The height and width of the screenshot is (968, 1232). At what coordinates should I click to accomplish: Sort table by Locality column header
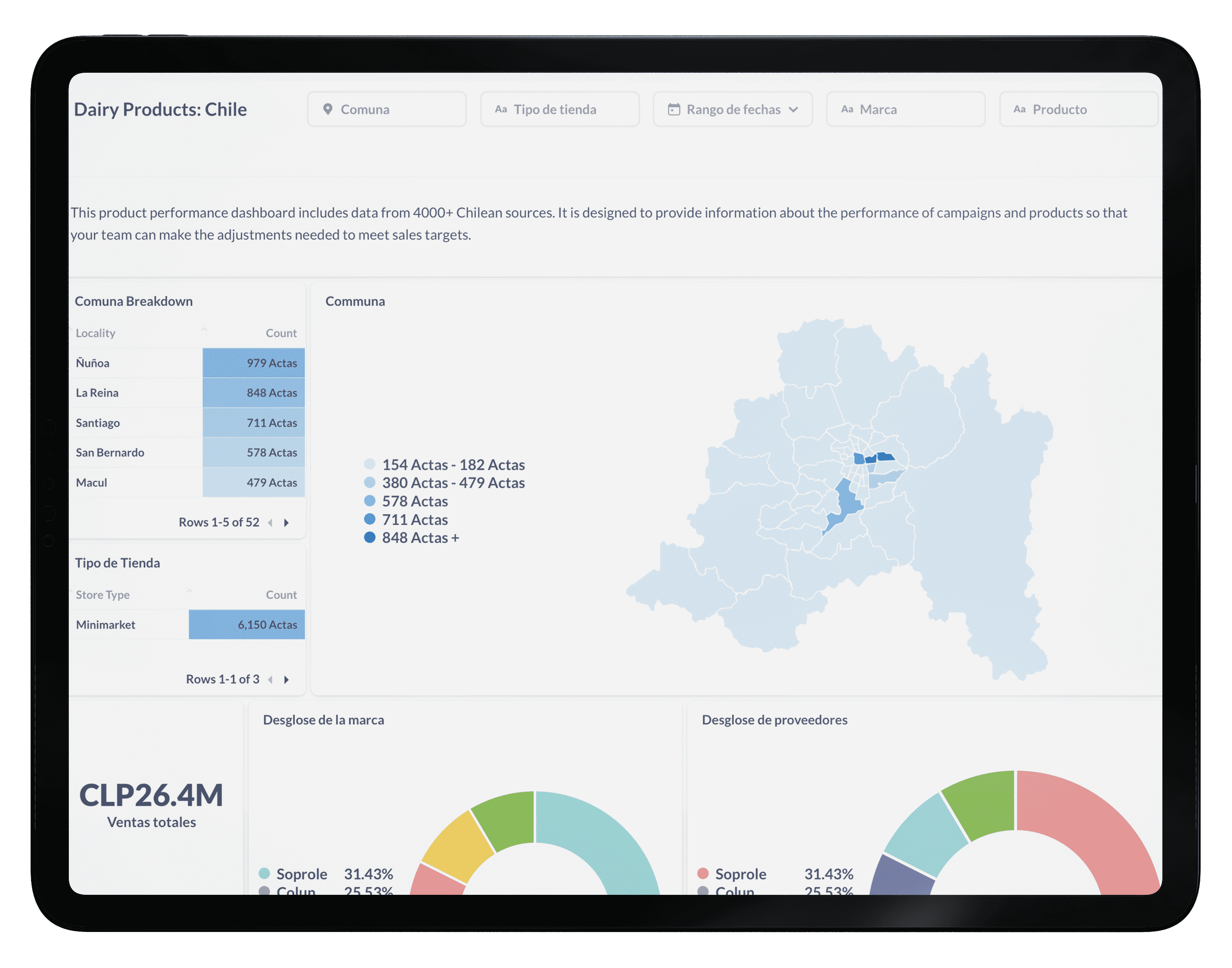tap(96, 333)
